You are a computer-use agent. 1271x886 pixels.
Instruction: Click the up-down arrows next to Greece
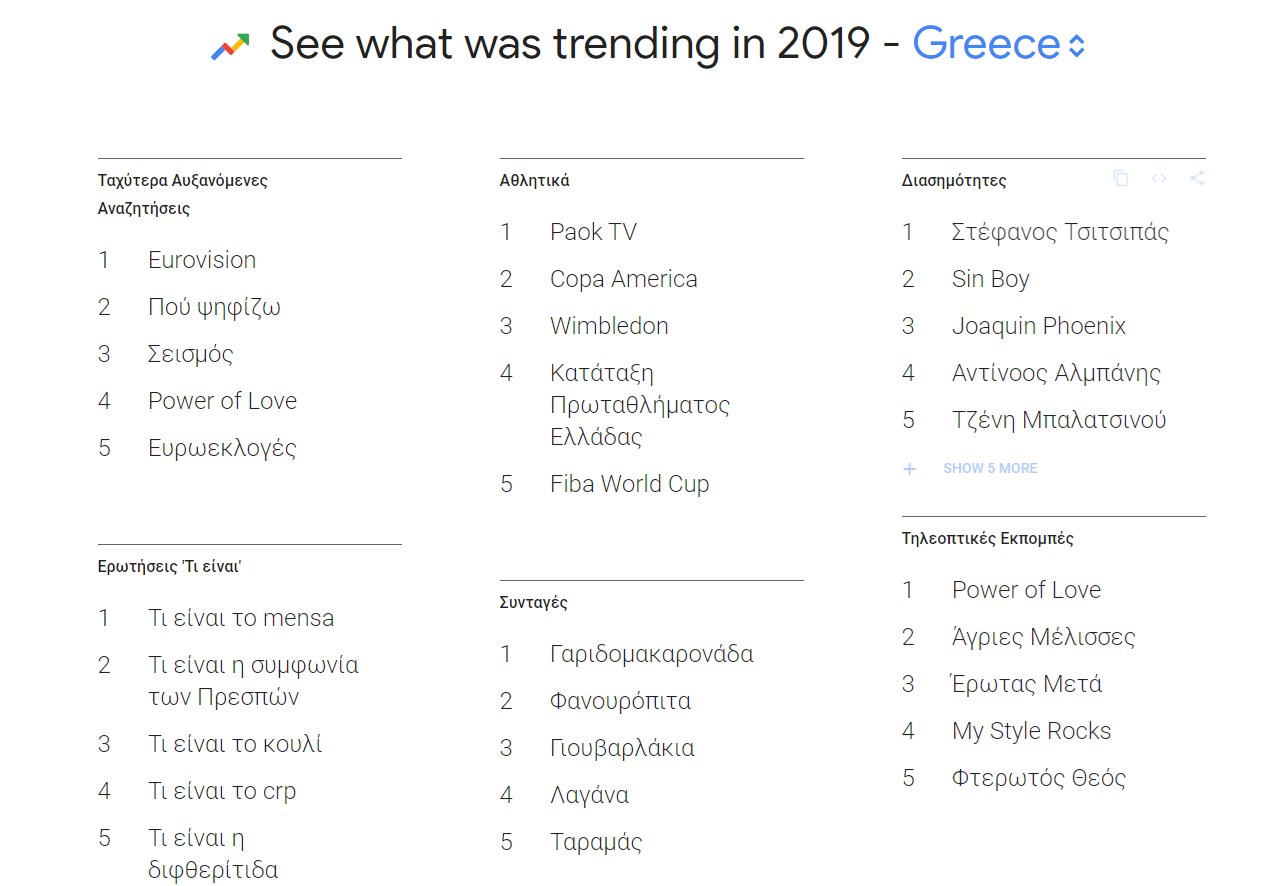(1076, 46)
